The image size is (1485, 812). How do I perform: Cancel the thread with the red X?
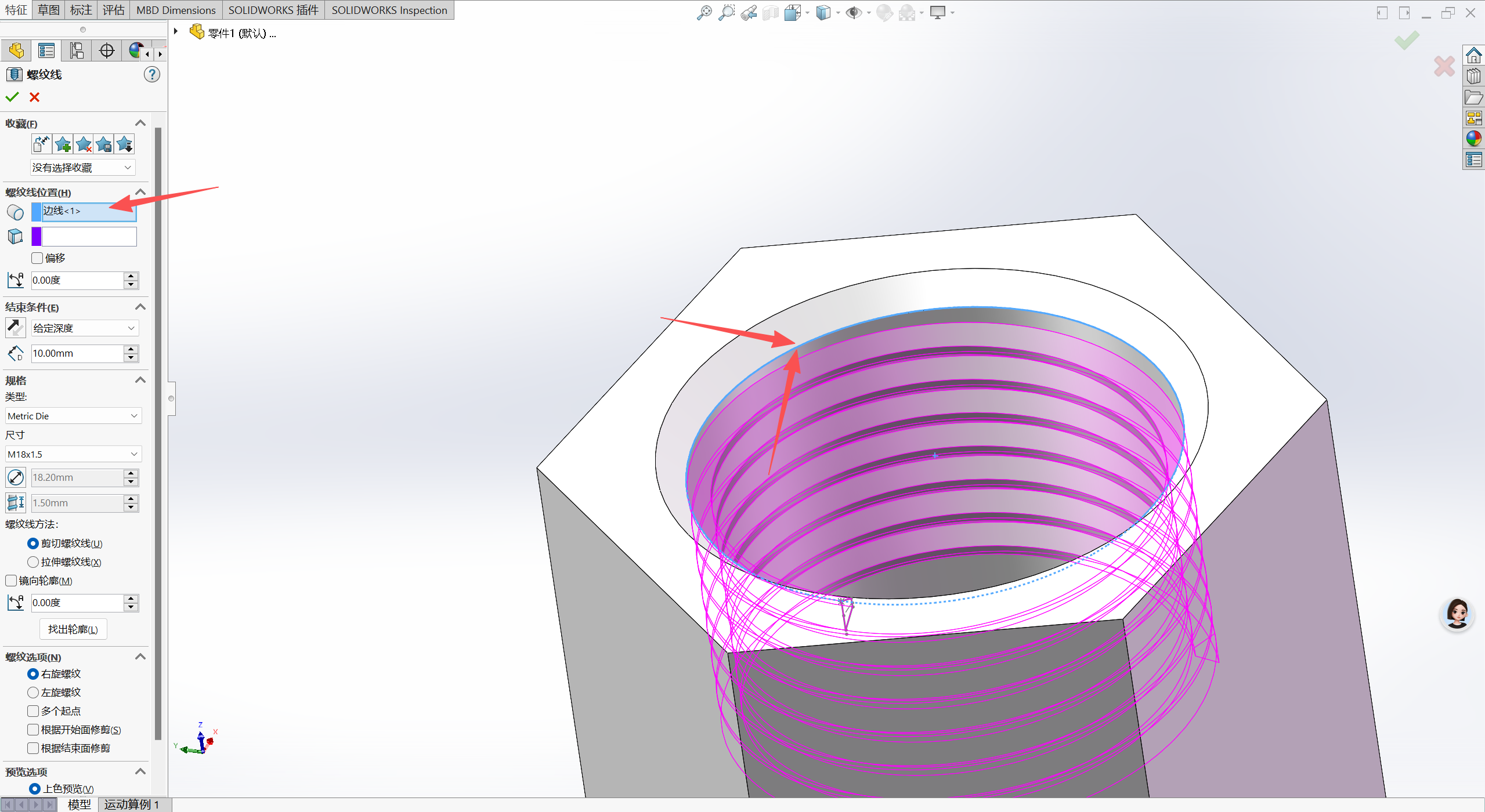(35, 97)
